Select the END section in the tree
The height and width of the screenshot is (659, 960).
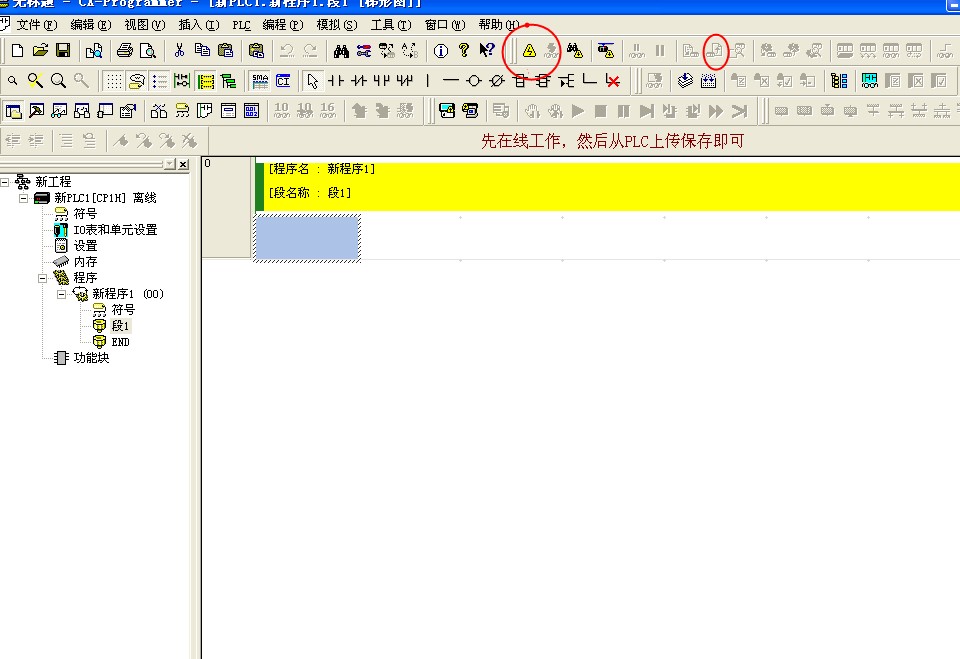click(120, 342)
